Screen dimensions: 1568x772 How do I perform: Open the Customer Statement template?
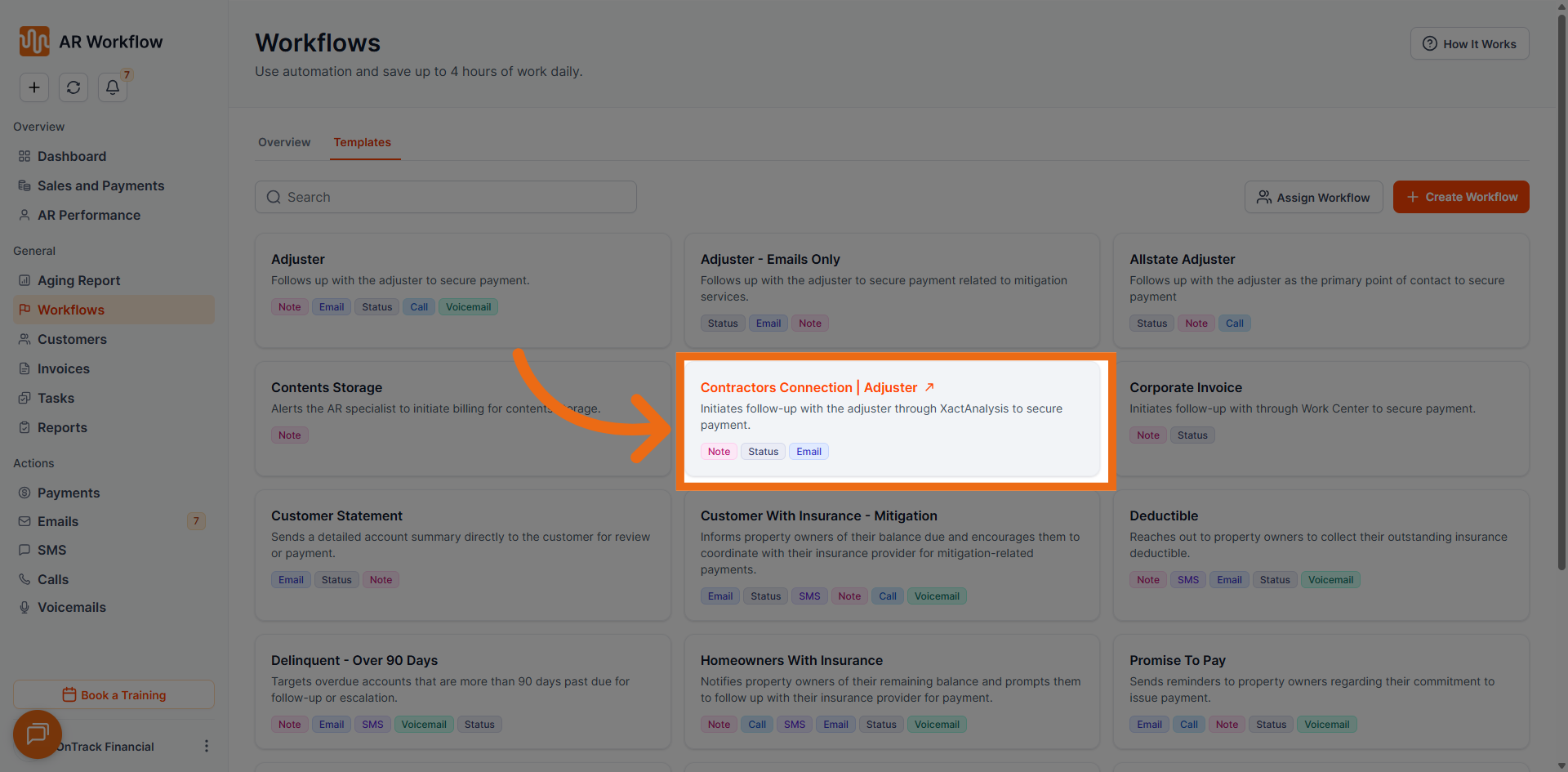click(x=463, y=556)
